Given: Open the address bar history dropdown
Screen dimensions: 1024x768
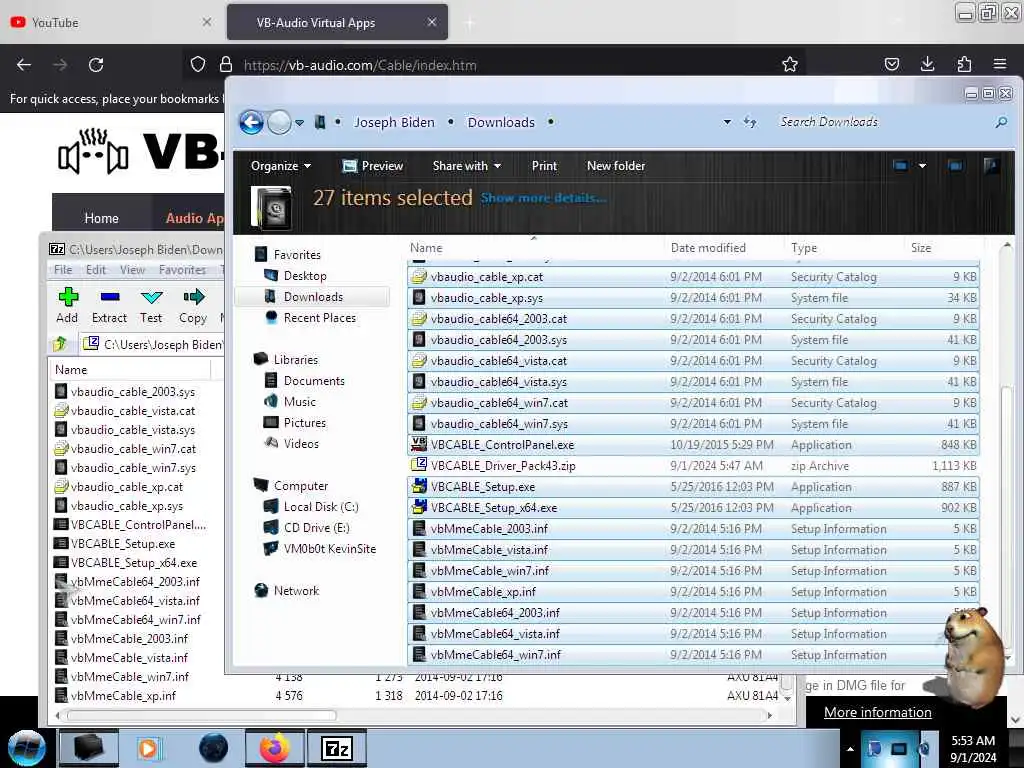Looking at the screenshot, I should [727, 122].
